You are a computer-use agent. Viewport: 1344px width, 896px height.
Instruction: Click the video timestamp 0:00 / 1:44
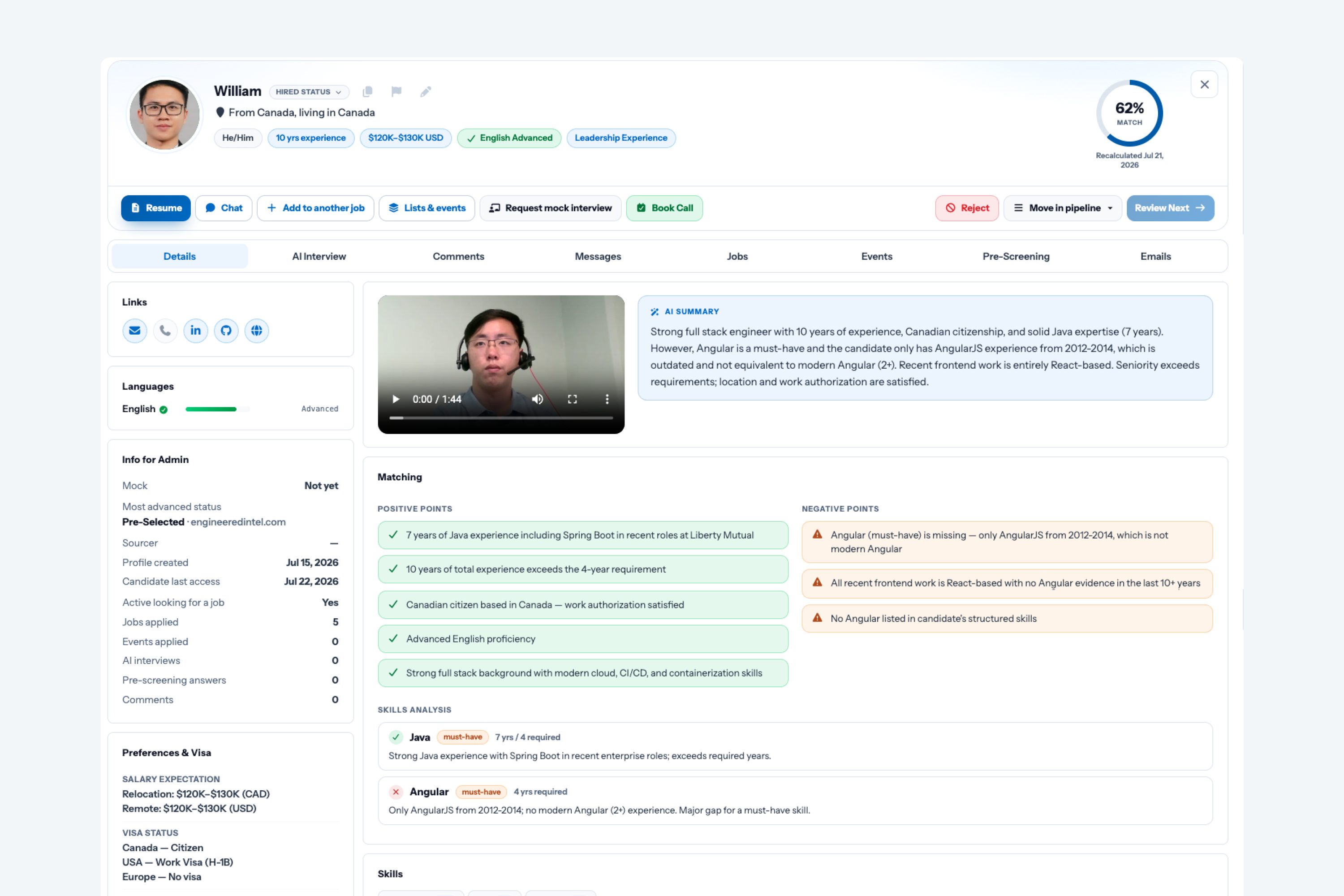pos(437,399)
